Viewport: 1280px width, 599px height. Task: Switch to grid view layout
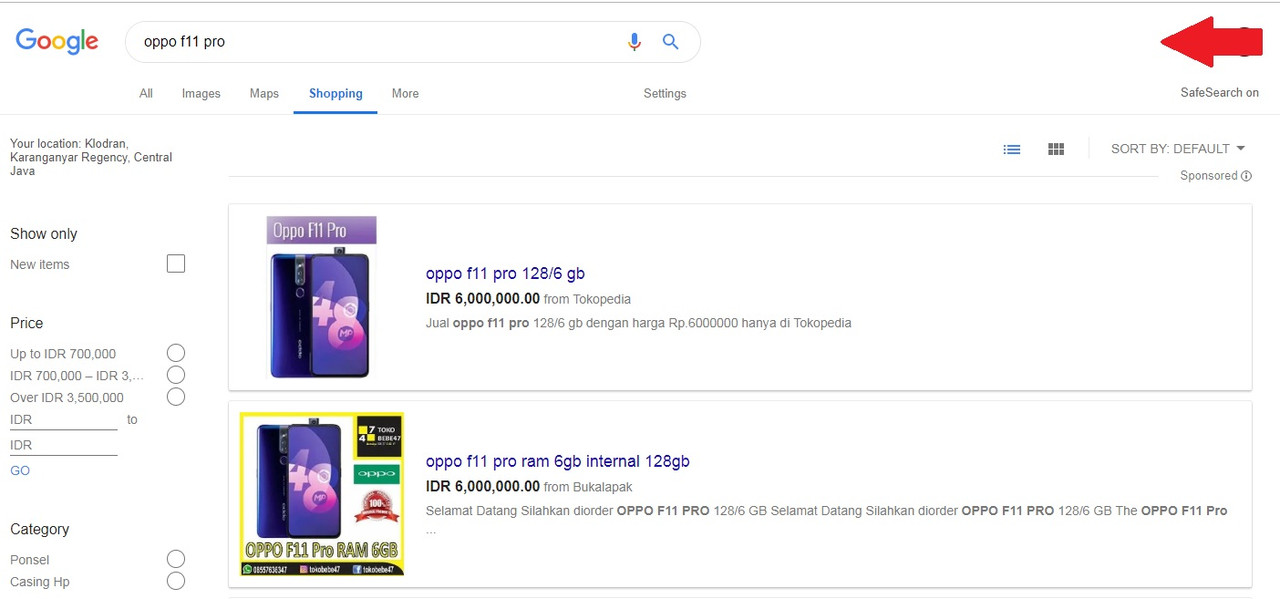pos(1056,149)
